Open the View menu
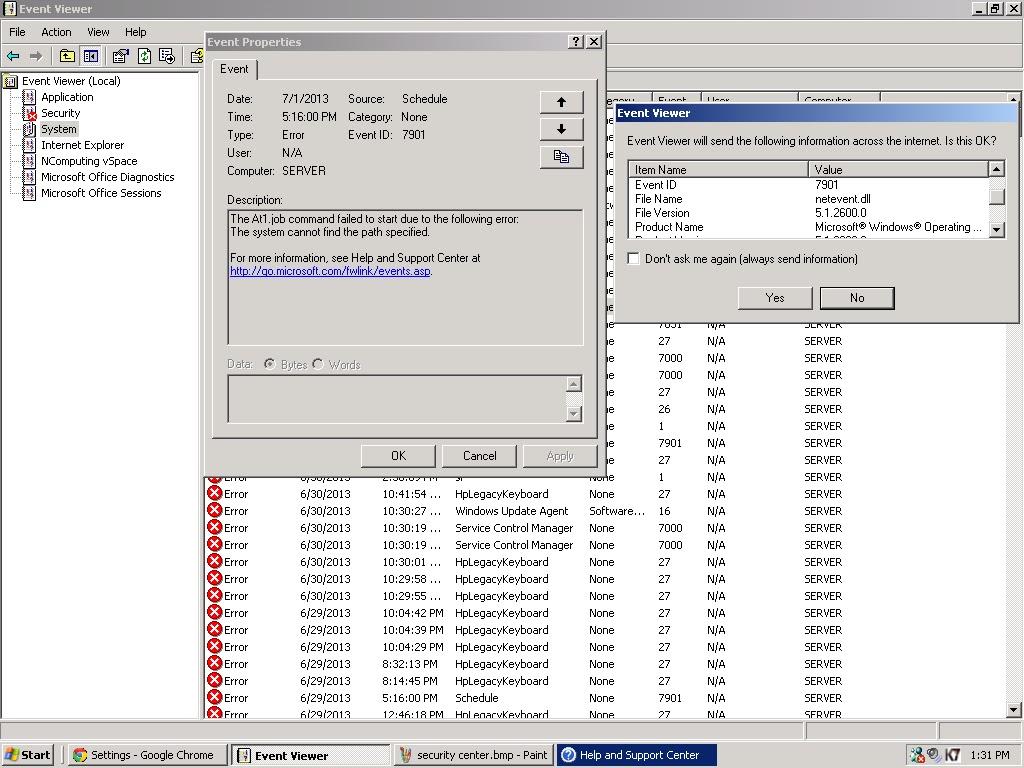Screen dimensions: 1024x768 click(x=99, y=32)
